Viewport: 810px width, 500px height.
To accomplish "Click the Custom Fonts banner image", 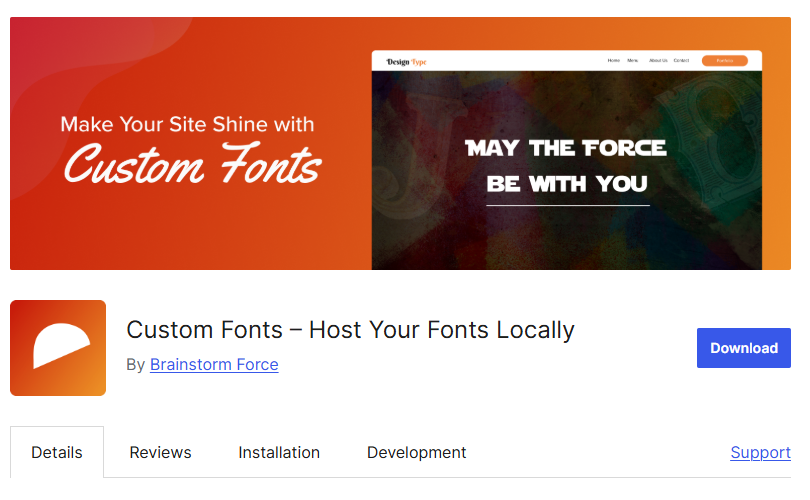I will tap(400, 143).
